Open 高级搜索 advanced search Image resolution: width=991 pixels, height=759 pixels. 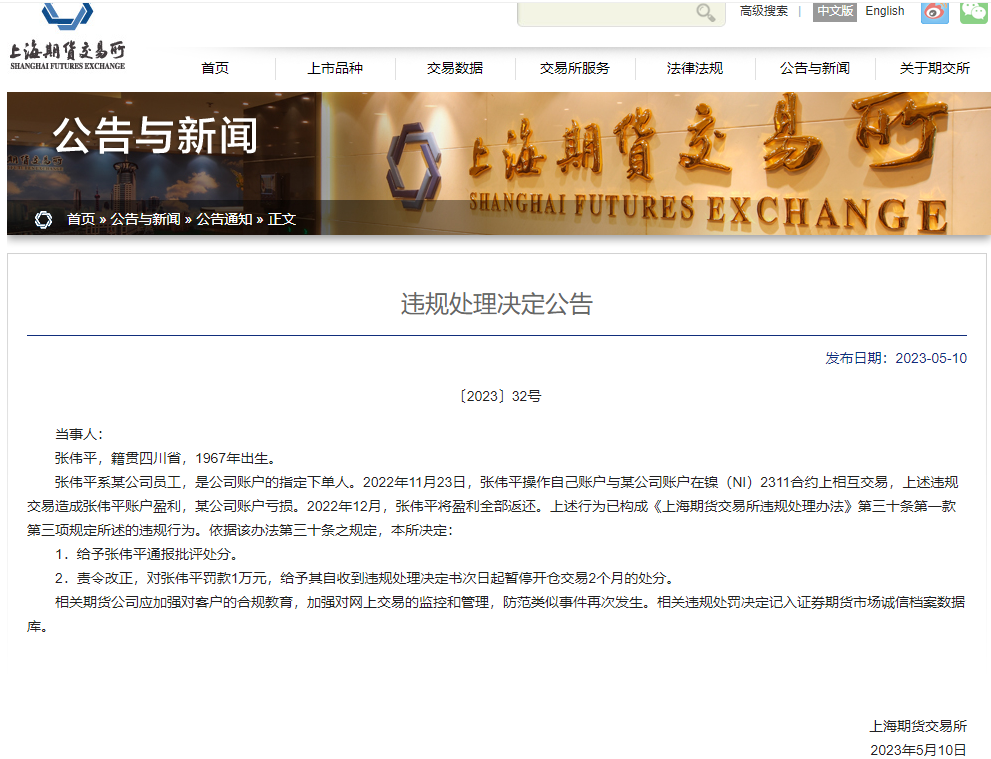click(x=763, y=11)
